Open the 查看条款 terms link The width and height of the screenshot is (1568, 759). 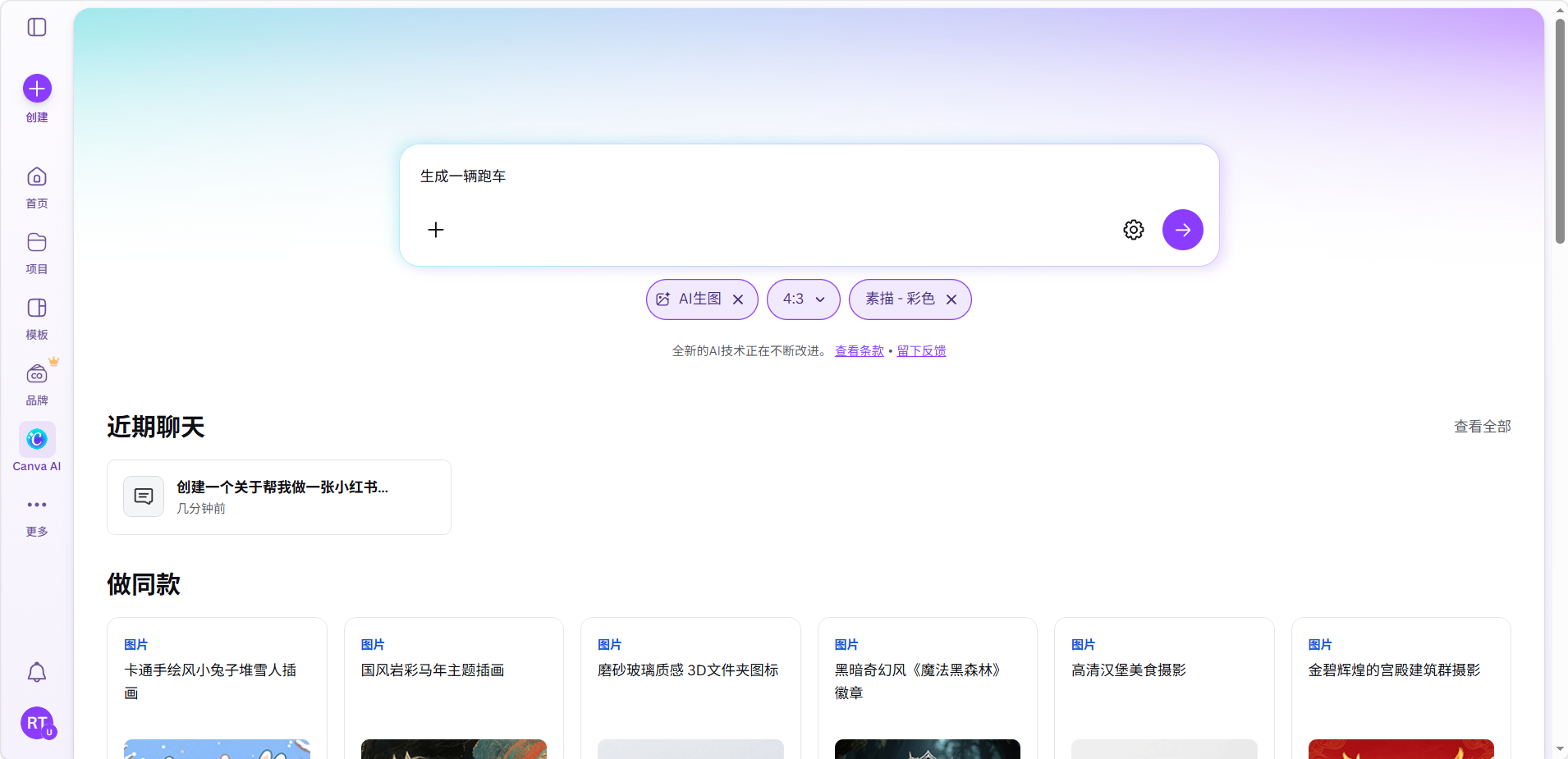pos(859,351)
